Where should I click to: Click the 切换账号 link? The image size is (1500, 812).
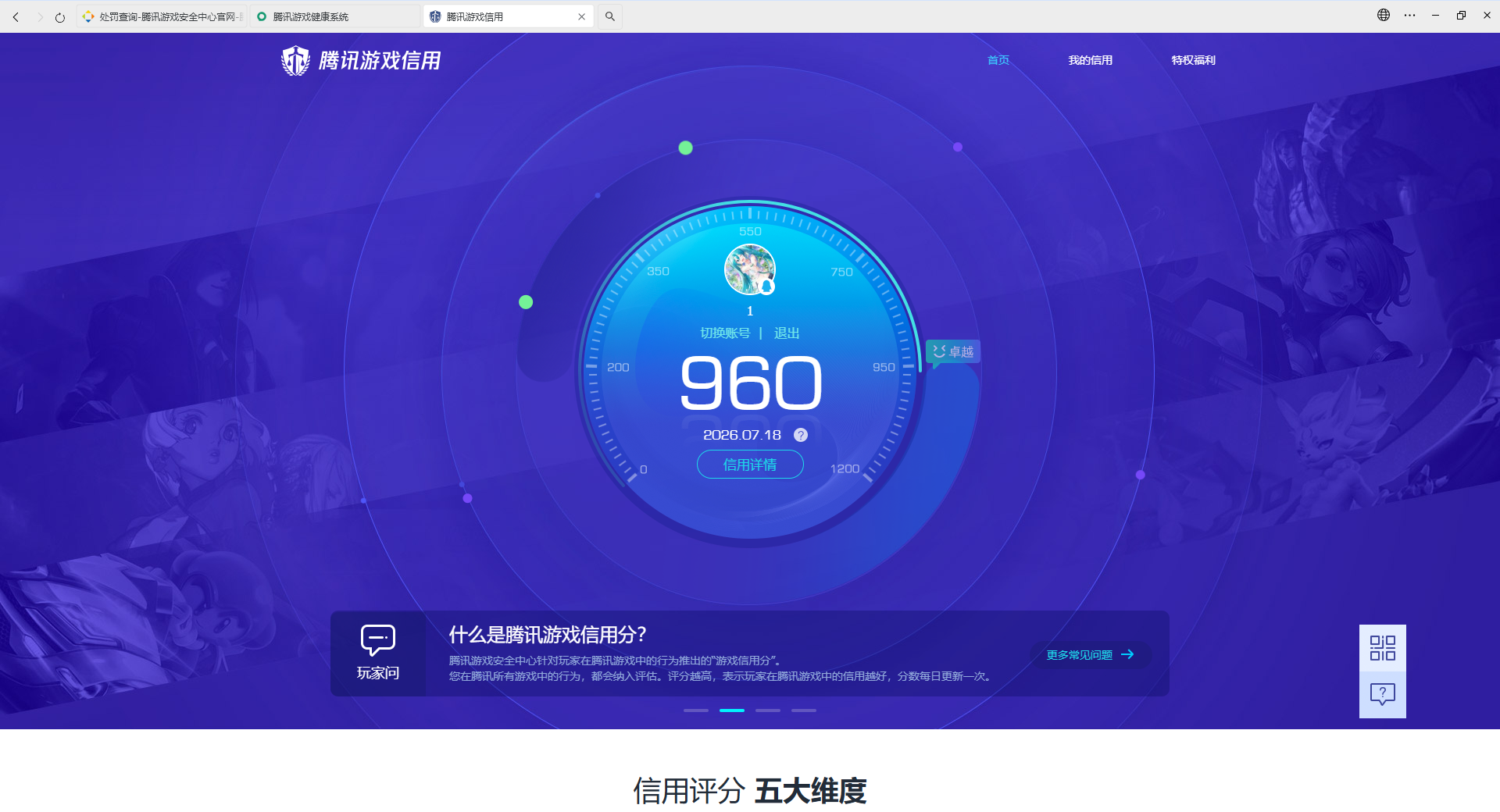[725, 333]
